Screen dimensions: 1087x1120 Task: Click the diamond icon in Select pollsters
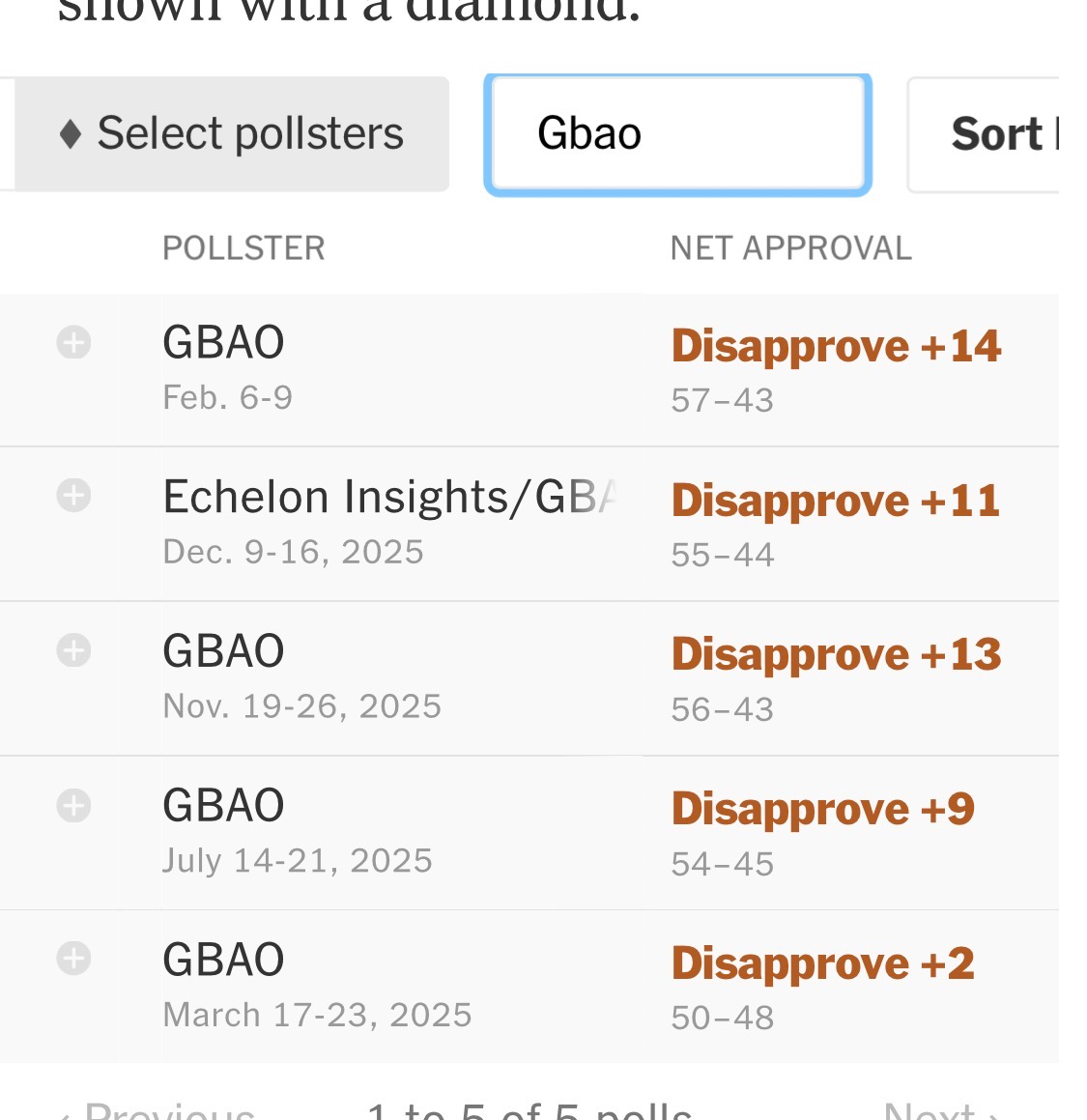(x=70, y=133)
